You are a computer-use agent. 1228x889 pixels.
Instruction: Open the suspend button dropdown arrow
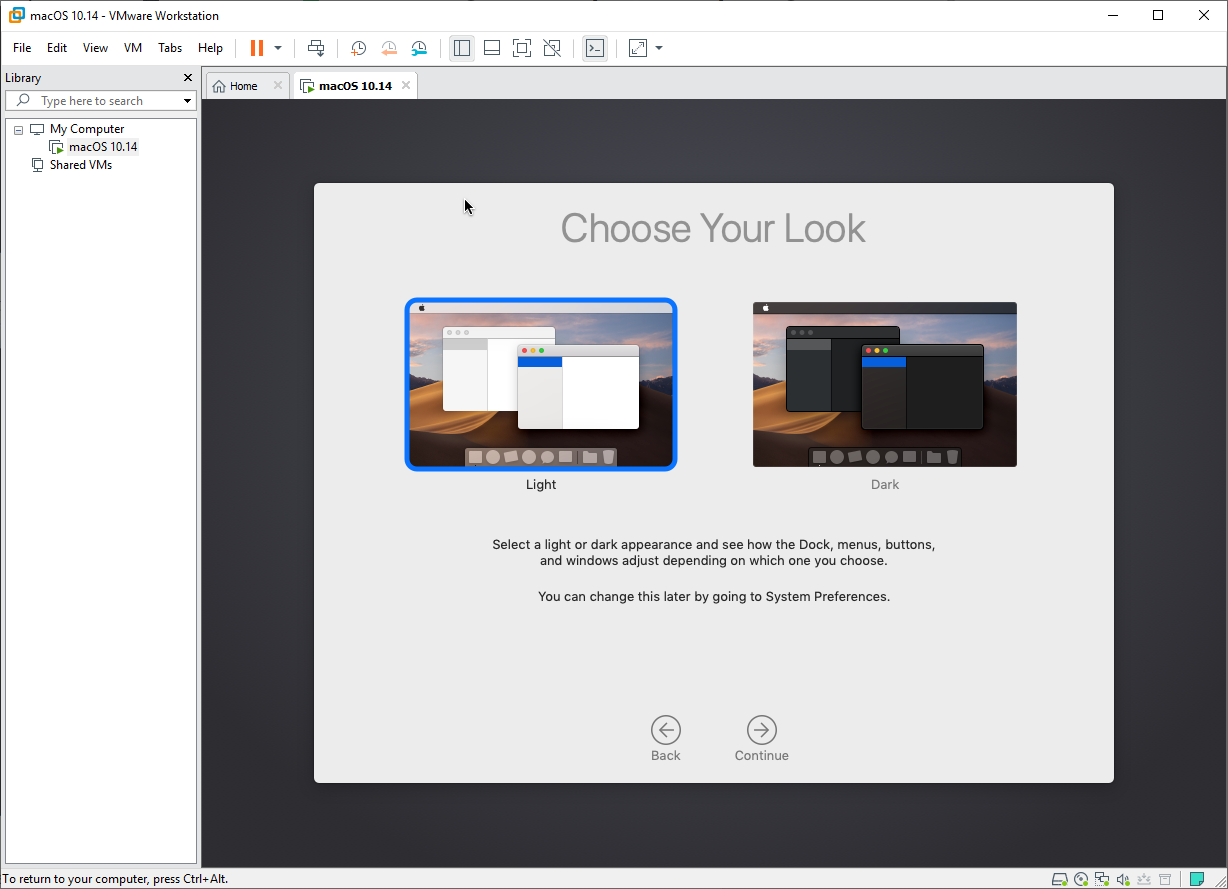click(x=277, y=47)
